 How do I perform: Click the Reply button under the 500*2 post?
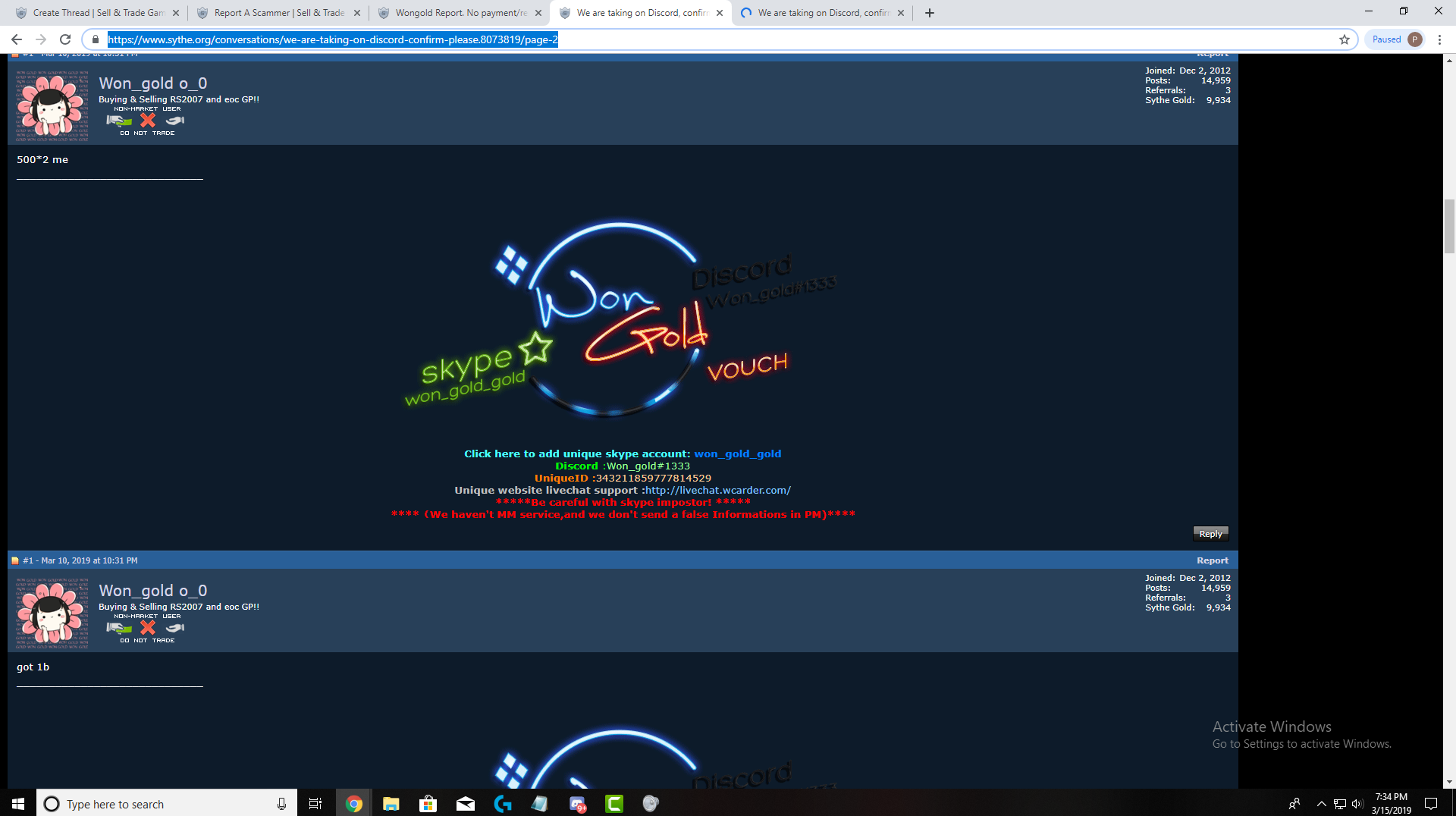1210,534
